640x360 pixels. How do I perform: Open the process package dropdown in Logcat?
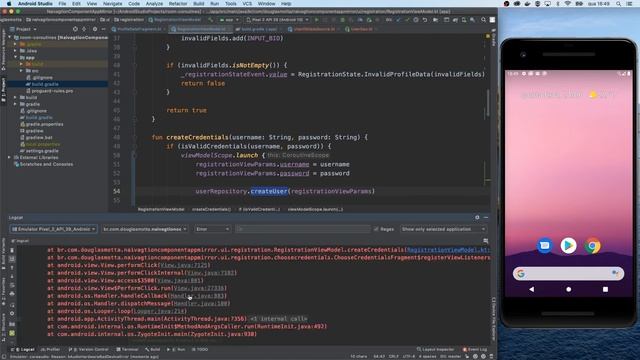[145, 229]
